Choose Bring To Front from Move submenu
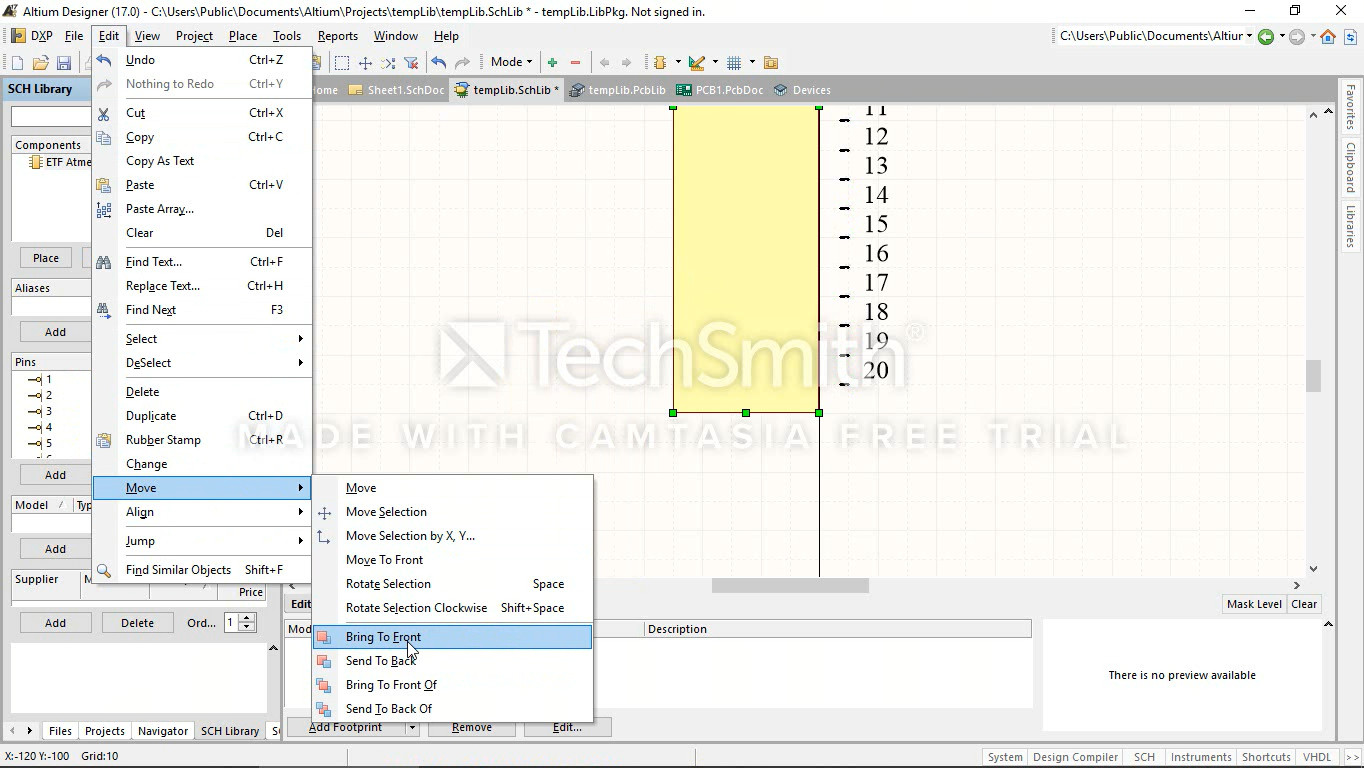 point(383,637)
